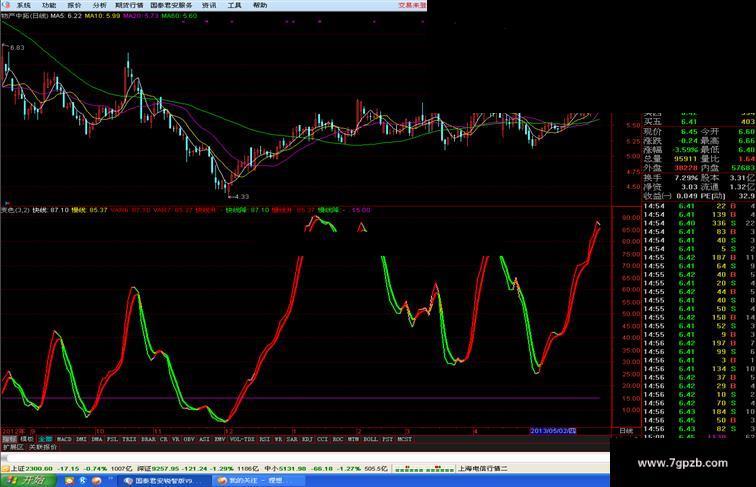Viewport: 756px width, 487px height.
Task: Open the 期货行情 menu
Action: click(129, 5)
